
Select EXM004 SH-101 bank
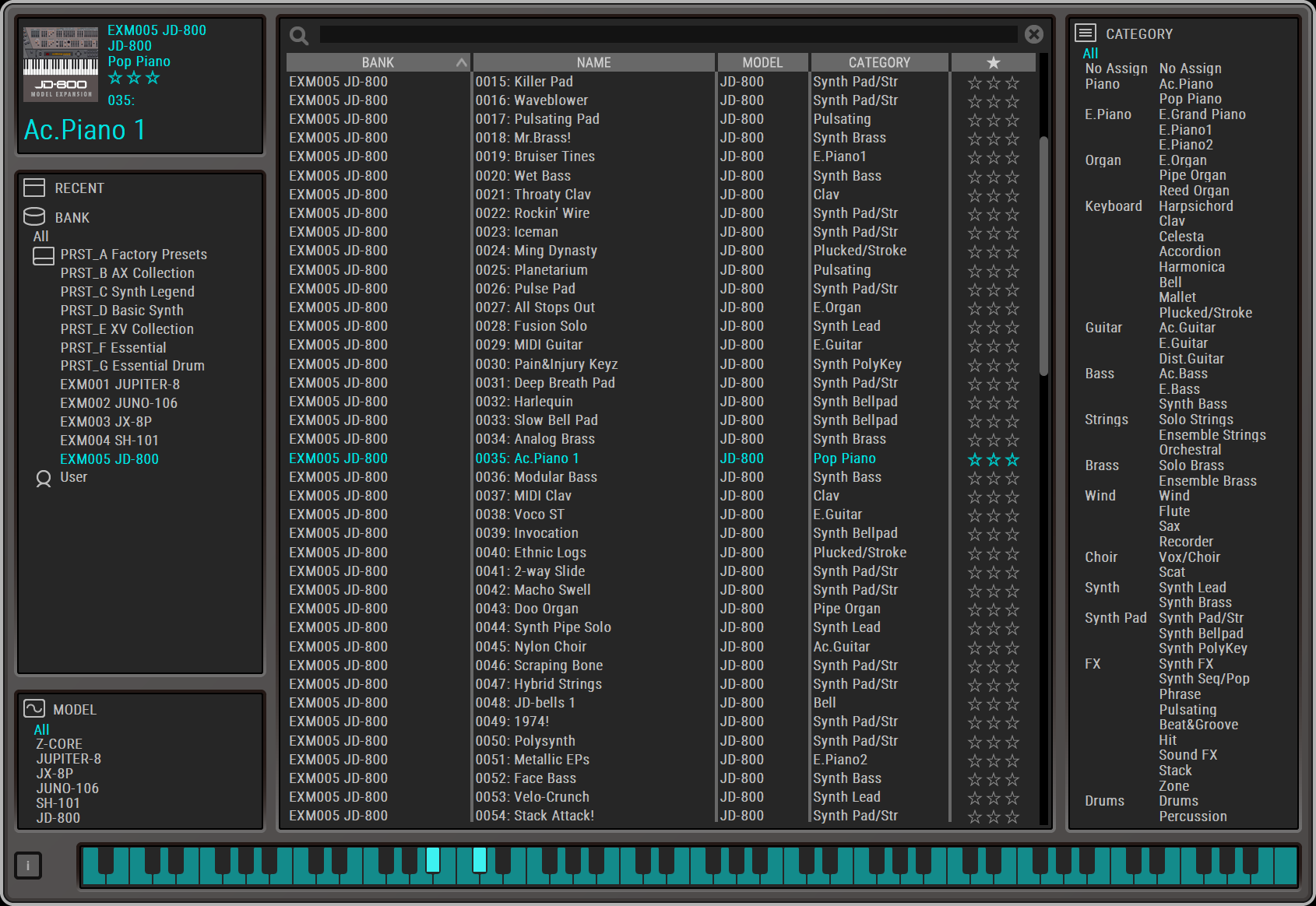109,441
